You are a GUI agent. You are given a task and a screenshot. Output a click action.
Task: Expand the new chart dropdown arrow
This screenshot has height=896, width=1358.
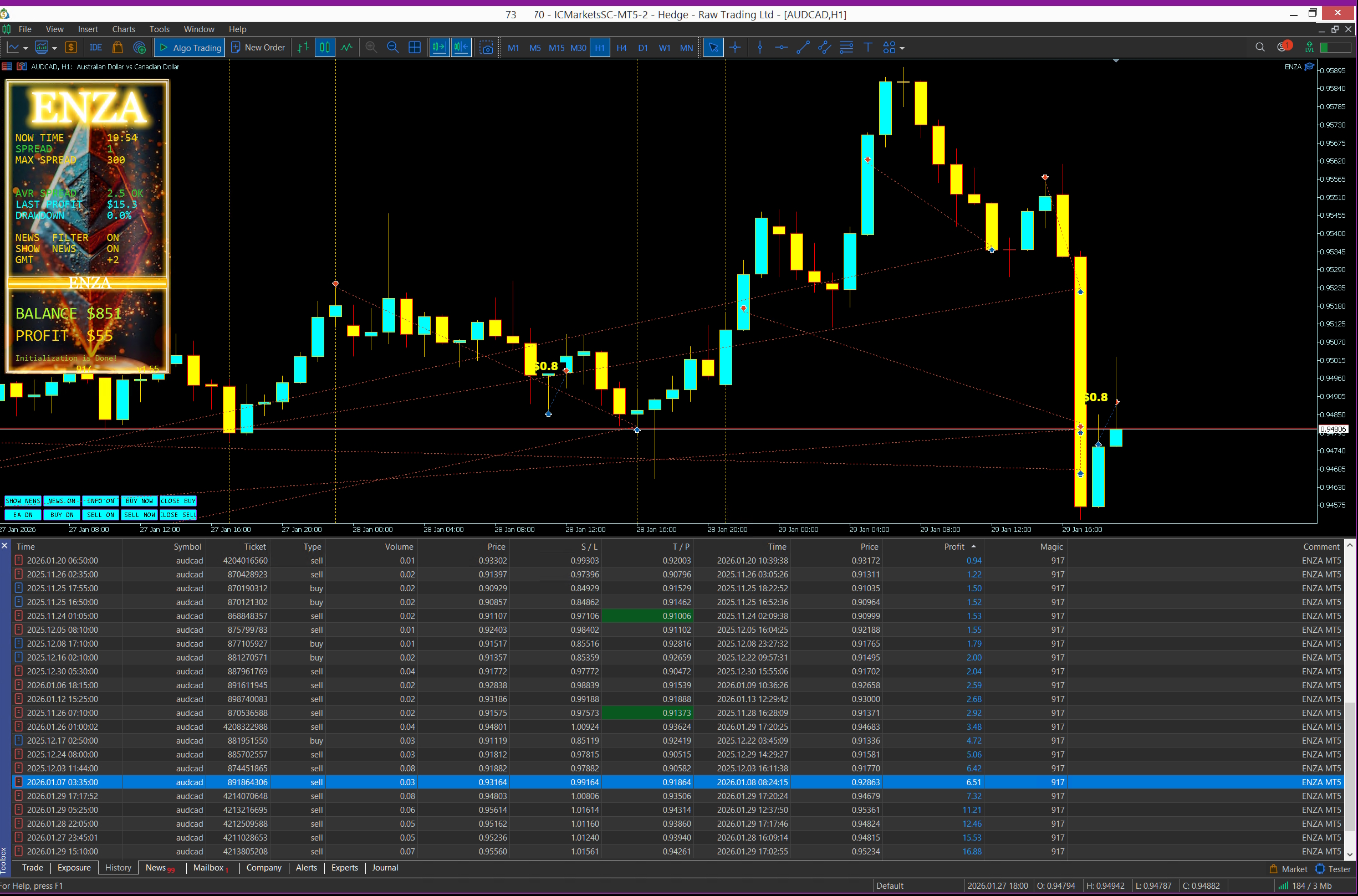click(x=25, y=49)
